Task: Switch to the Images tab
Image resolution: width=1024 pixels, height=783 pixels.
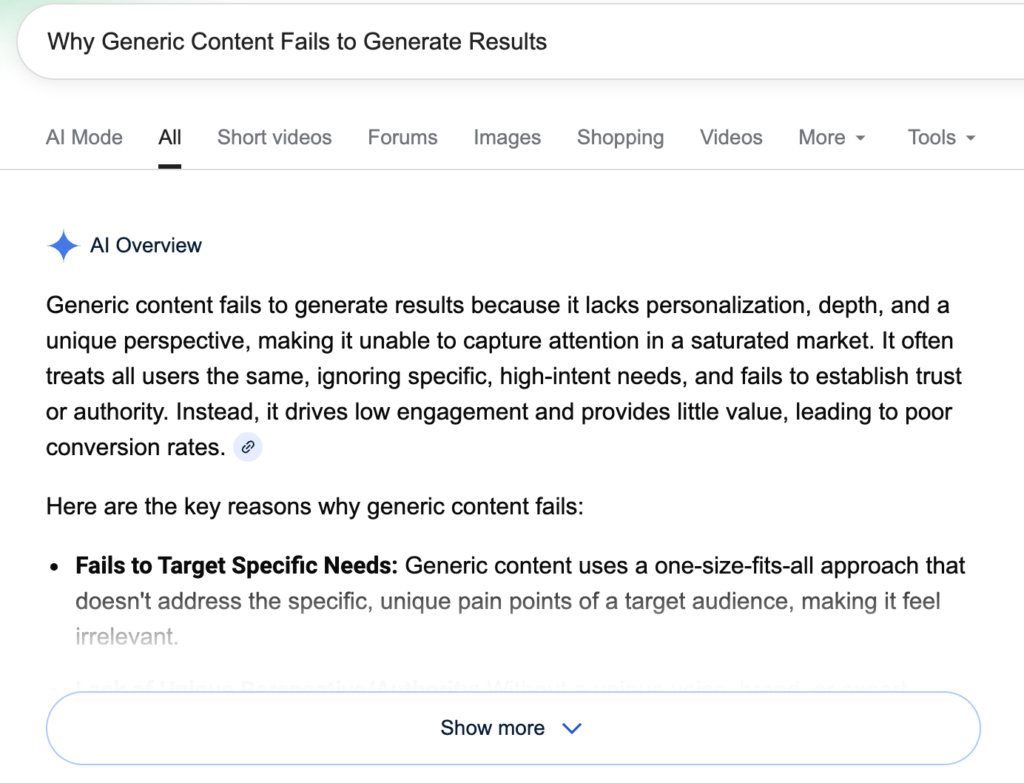Action: point(507,137)
